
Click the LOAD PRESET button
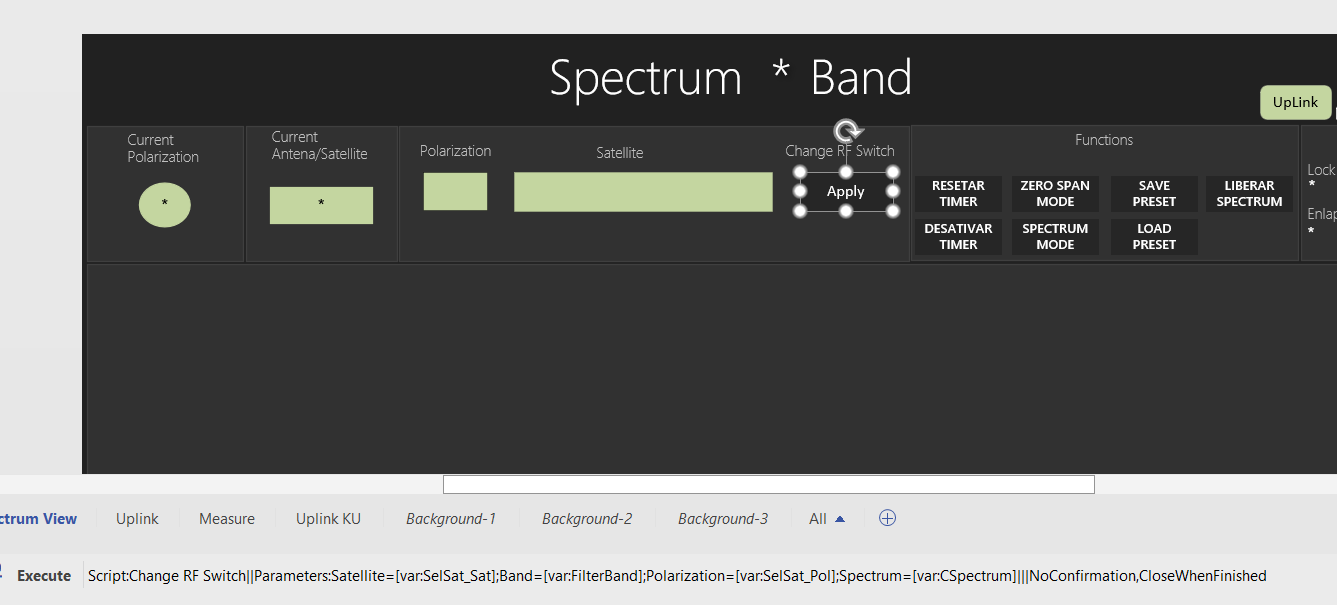1154,237
